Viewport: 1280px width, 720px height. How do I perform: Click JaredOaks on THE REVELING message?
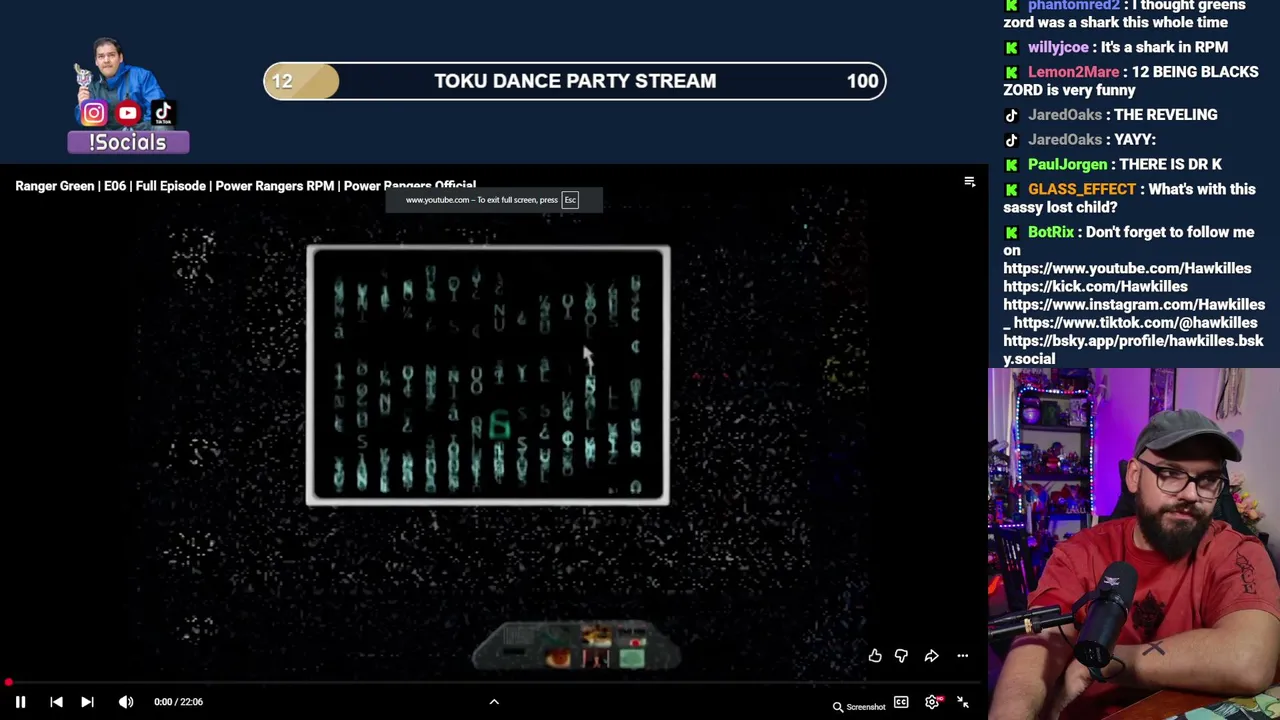point(1065,115)
